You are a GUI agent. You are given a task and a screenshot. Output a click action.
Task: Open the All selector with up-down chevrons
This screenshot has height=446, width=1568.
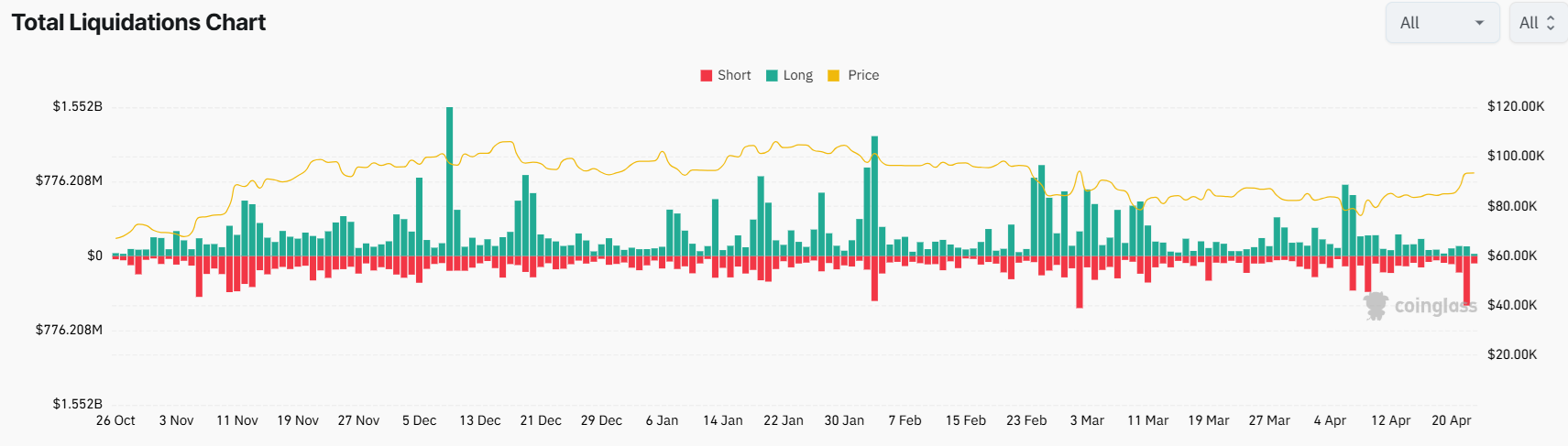[x=1537, y=23]
